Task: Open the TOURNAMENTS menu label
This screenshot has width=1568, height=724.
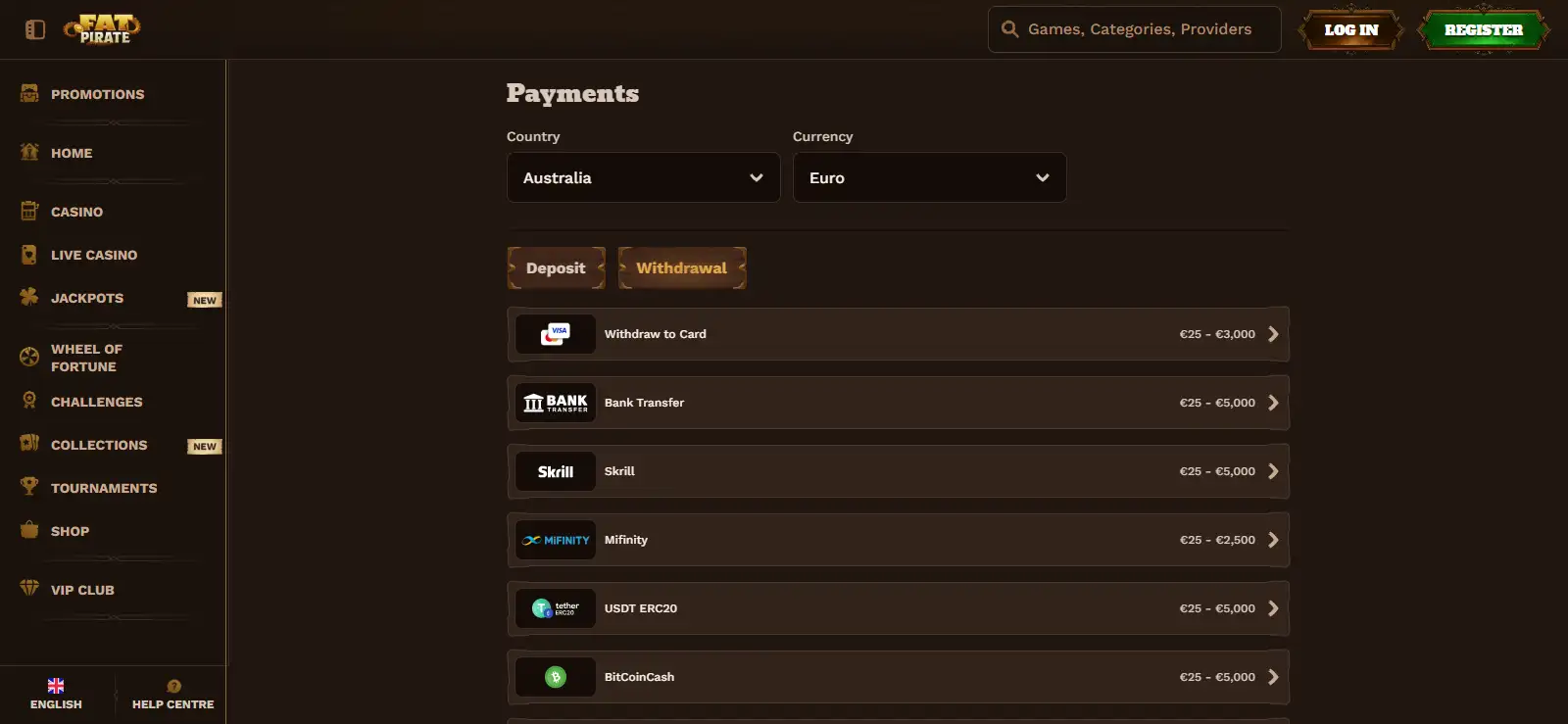Action: pos(104,488)
